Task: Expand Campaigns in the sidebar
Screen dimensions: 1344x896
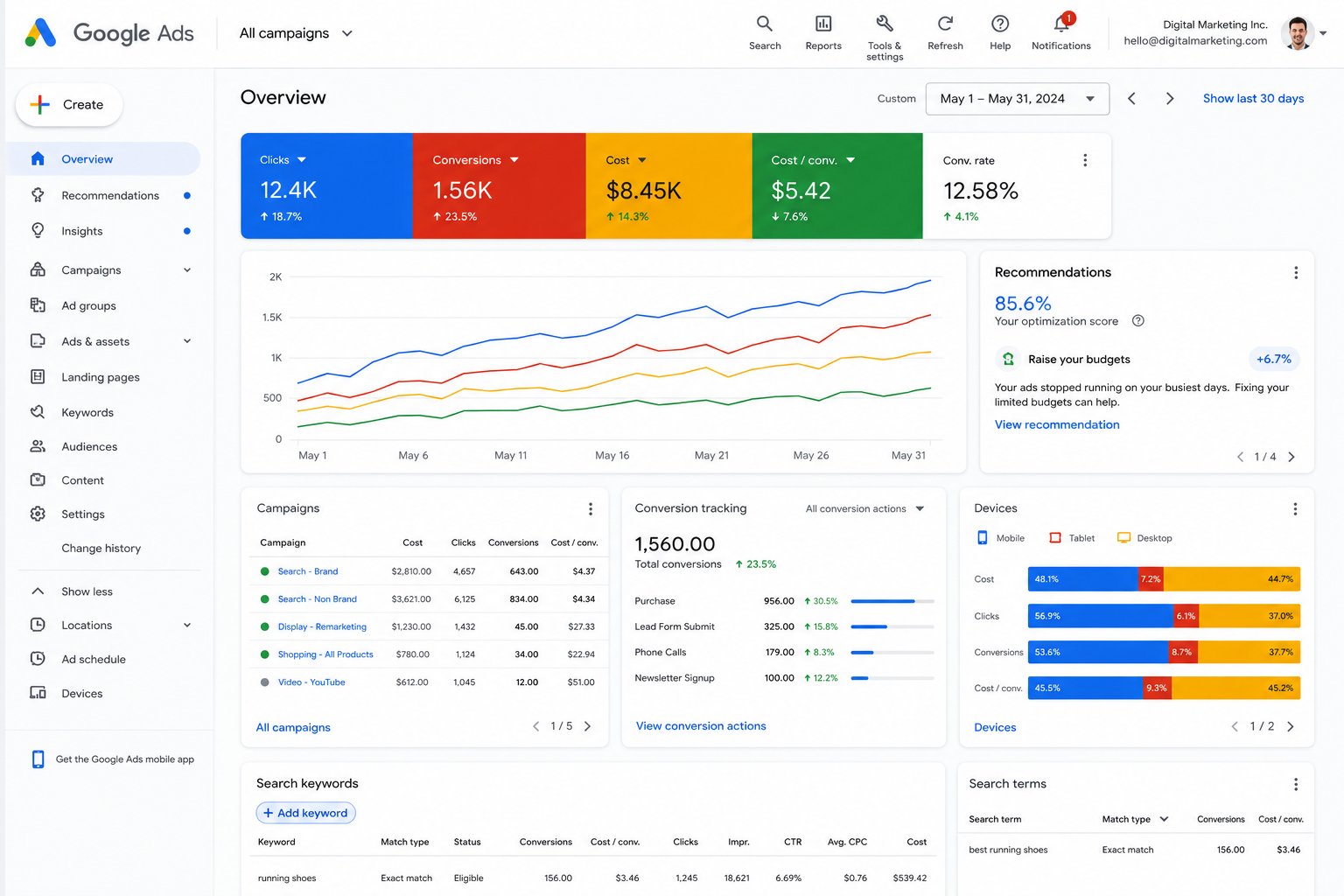Action: coord(187,270)
